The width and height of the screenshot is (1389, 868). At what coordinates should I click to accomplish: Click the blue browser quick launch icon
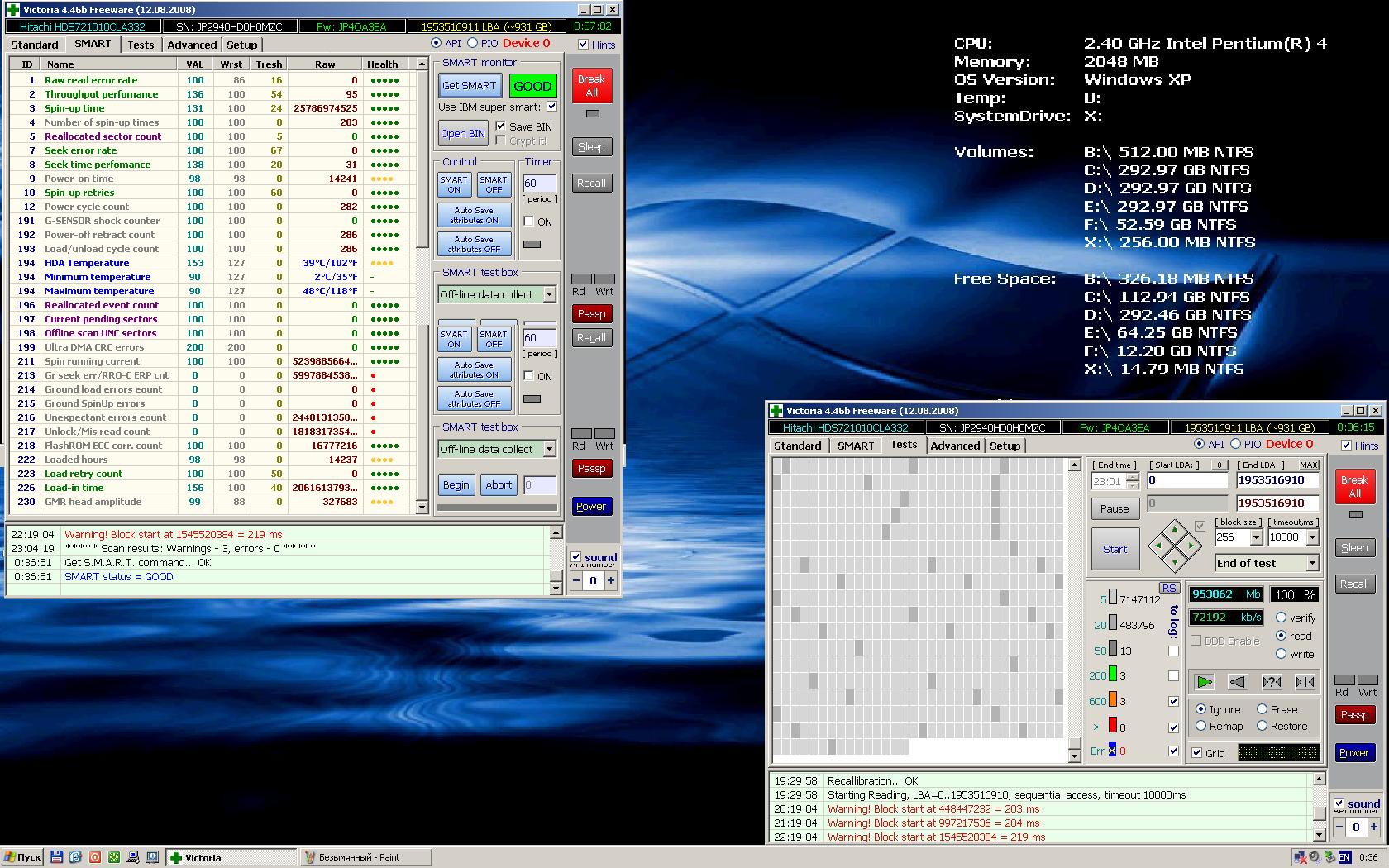point(75,857)
